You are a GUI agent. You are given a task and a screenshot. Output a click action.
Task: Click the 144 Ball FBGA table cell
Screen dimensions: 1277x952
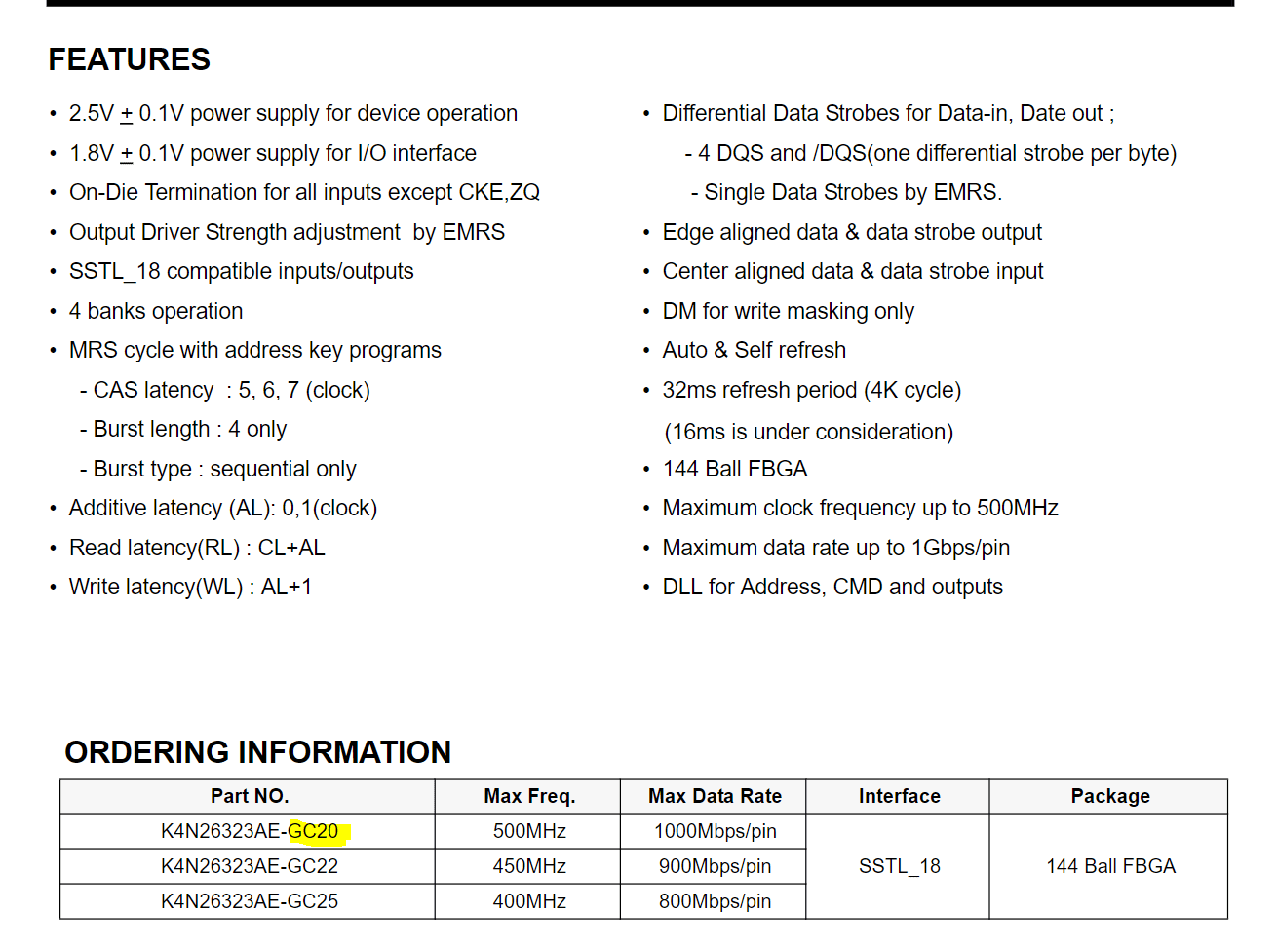click(x=1110, y=866)
